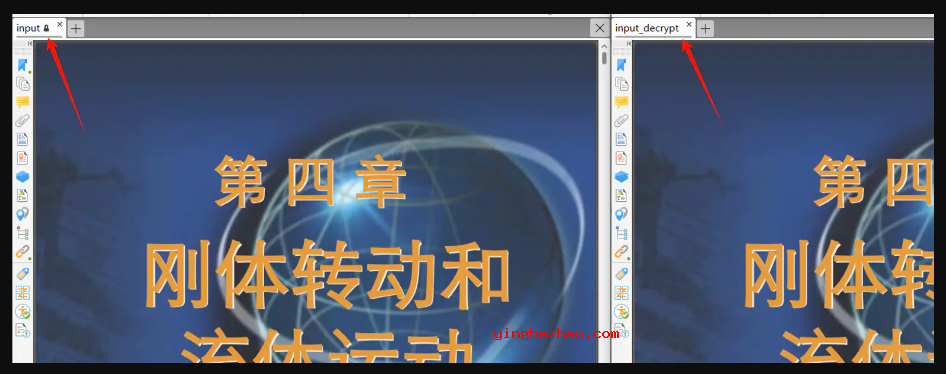
Task: Open chain Links panel in input pane
Action: coord(22,252)
